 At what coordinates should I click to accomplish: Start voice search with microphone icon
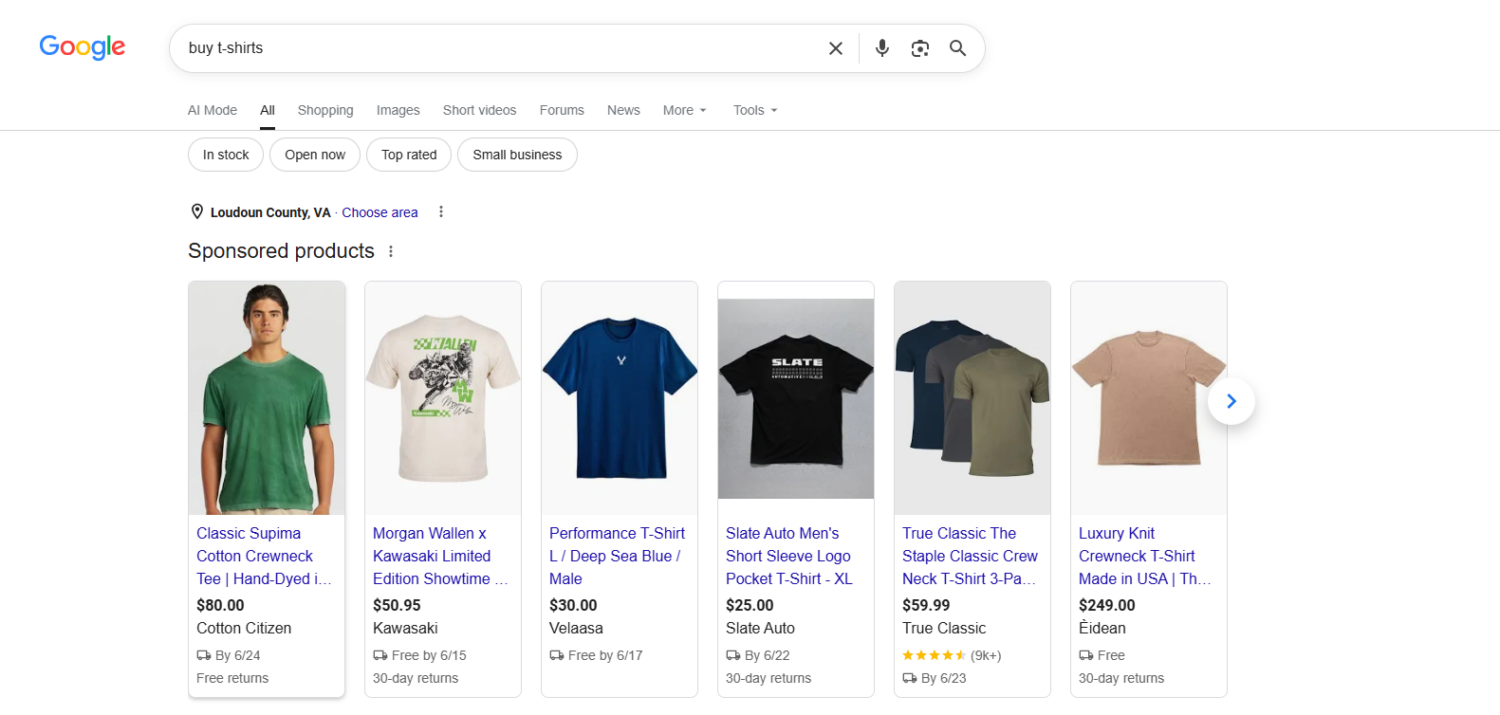[882, 48]
